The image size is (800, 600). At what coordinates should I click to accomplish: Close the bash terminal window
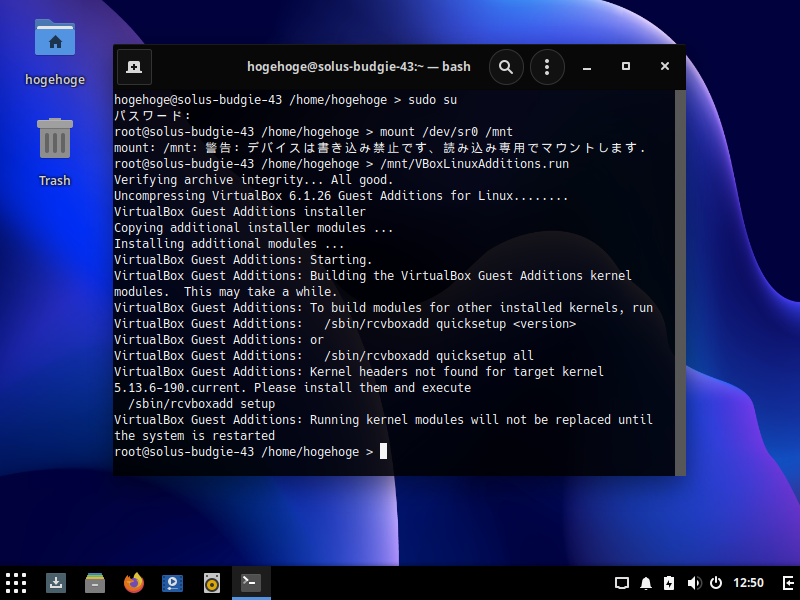(x=664, y=66)
